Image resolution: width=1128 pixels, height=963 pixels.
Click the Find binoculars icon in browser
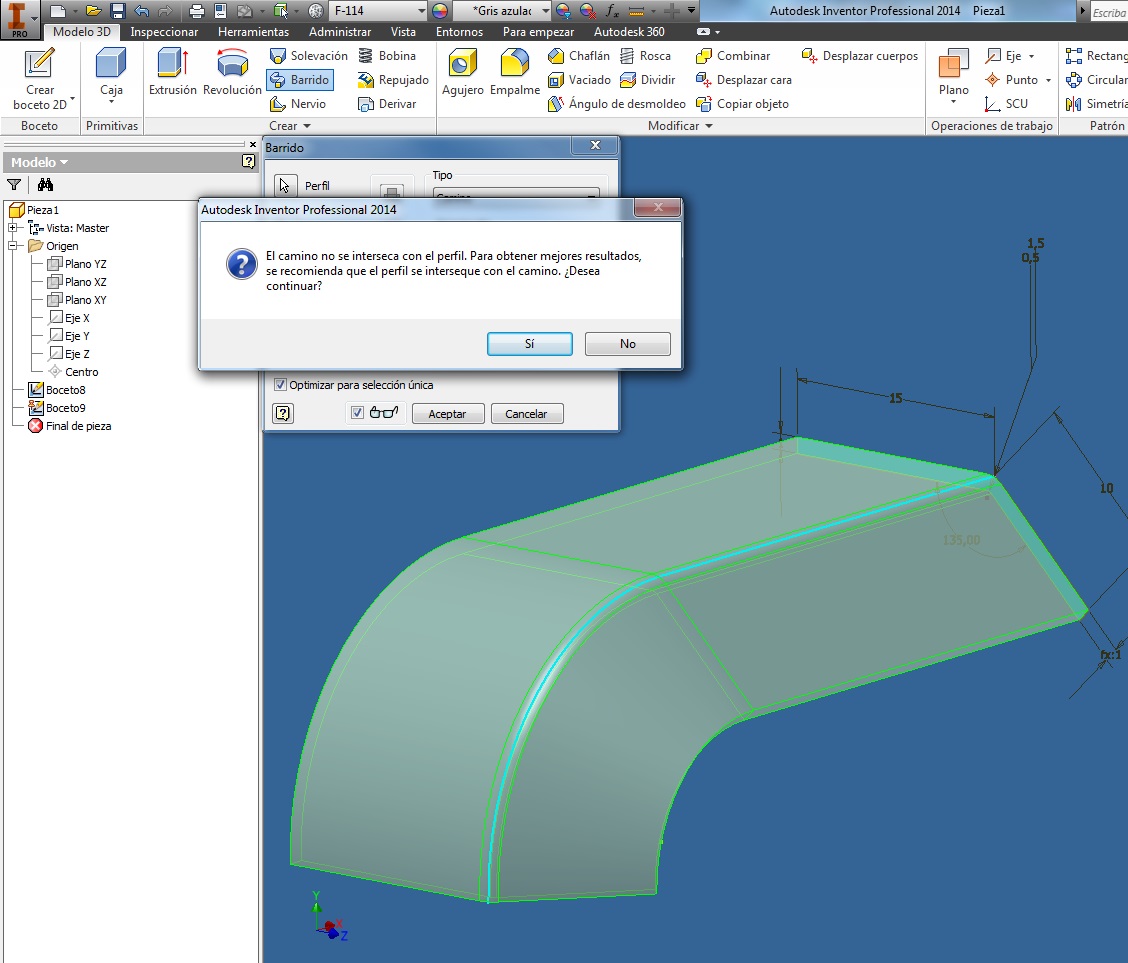(x=45, y=185)
